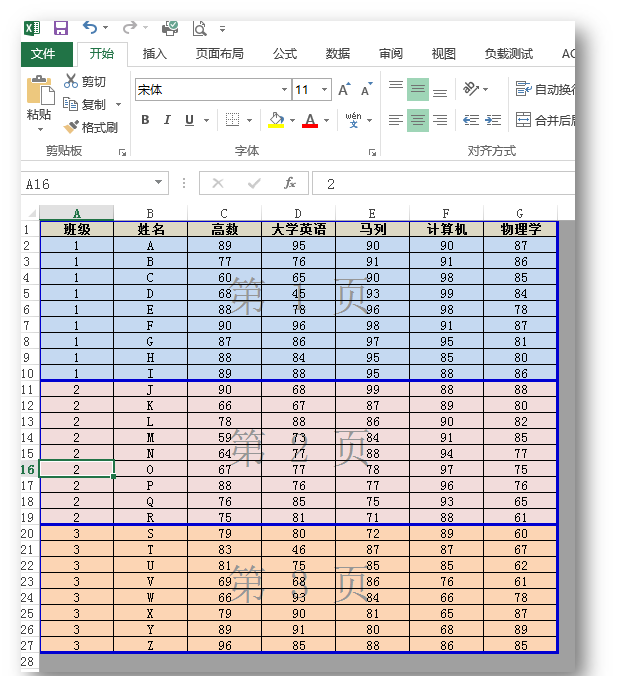
Task: Customize quick access toolbar dropdown
Action: click(222, 29)
